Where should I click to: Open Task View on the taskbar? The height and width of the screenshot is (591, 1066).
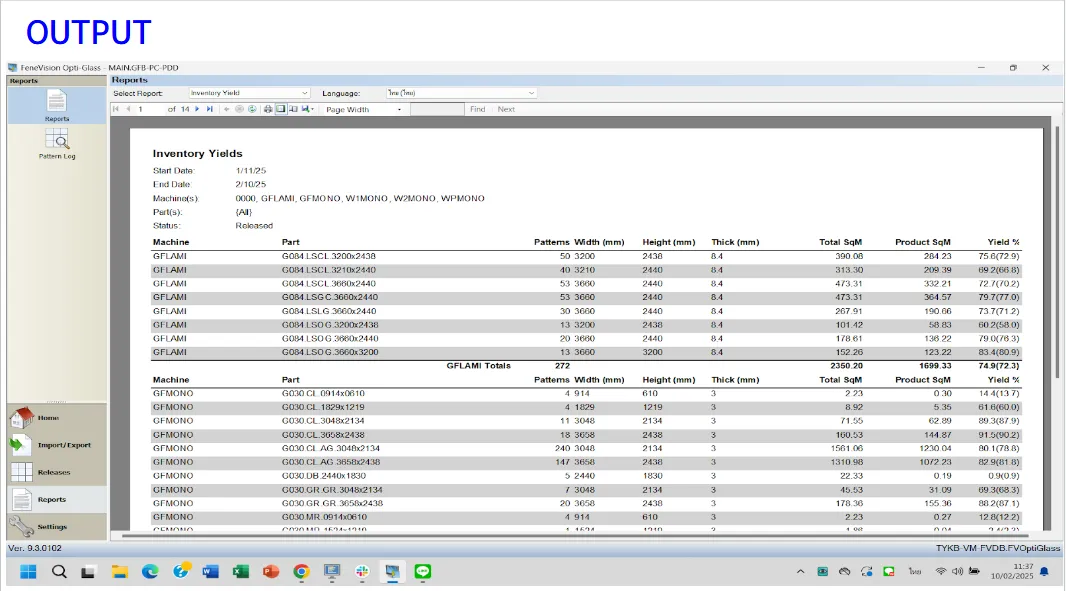pos(88,572)
